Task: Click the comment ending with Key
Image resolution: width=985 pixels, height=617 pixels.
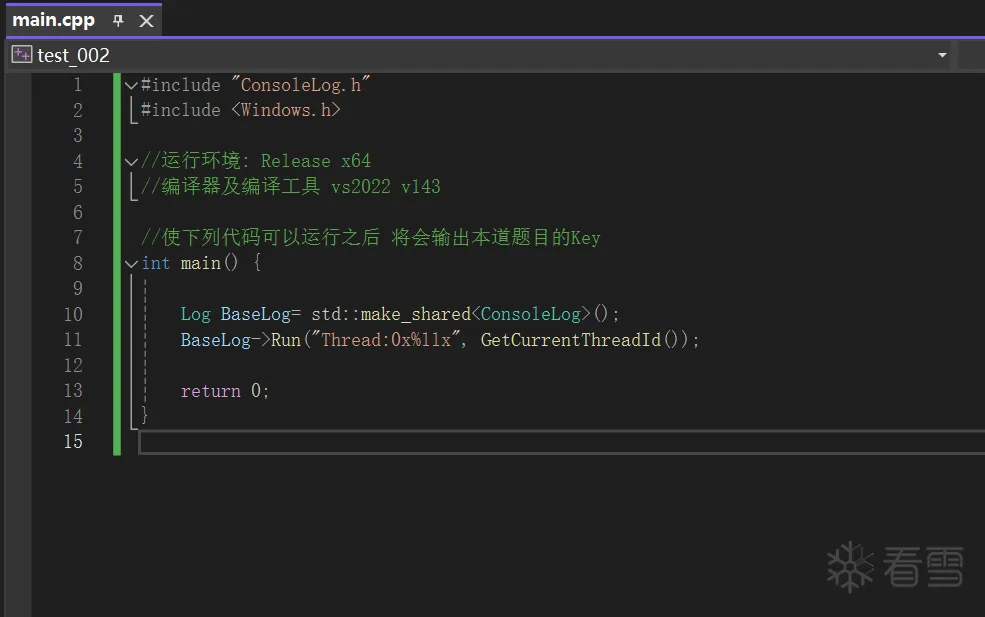Action: point(371,238)
